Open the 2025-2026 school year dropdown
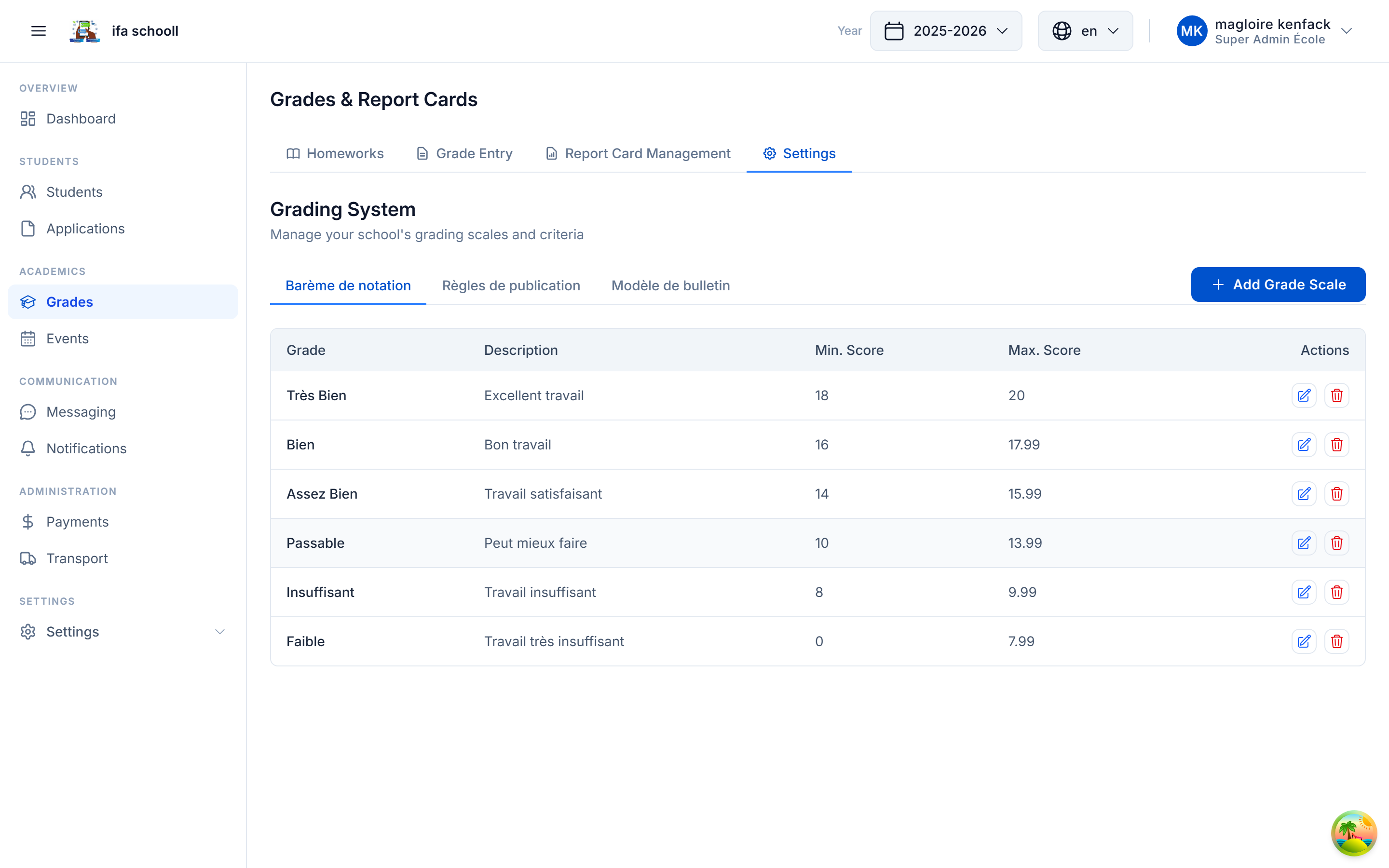Image resolution: width=1389 pixels, height=868 pixels. tap(946, 30)
